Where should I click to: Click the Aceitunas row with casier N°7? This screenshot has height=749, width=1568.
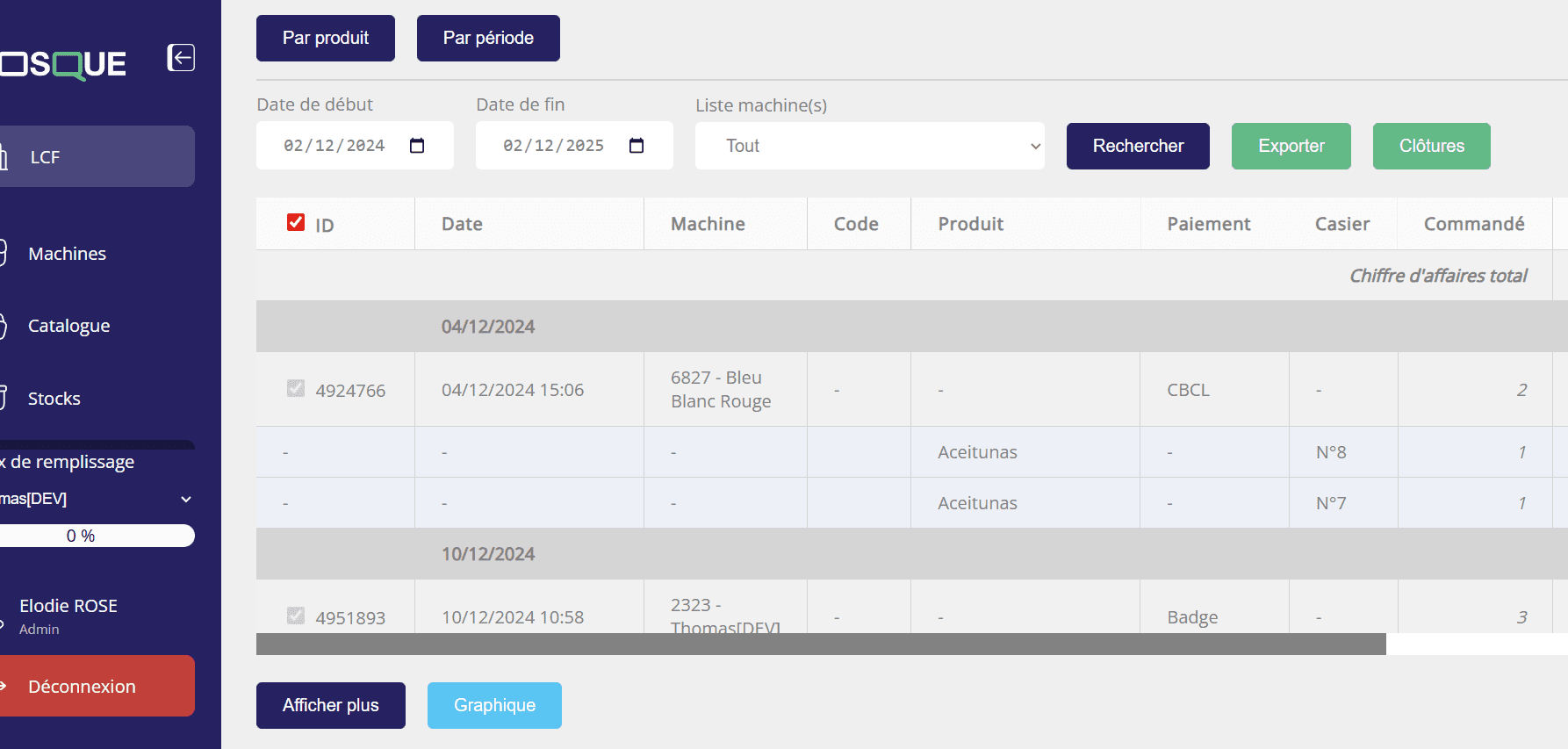pyautogui.click(x=912, y=503)
